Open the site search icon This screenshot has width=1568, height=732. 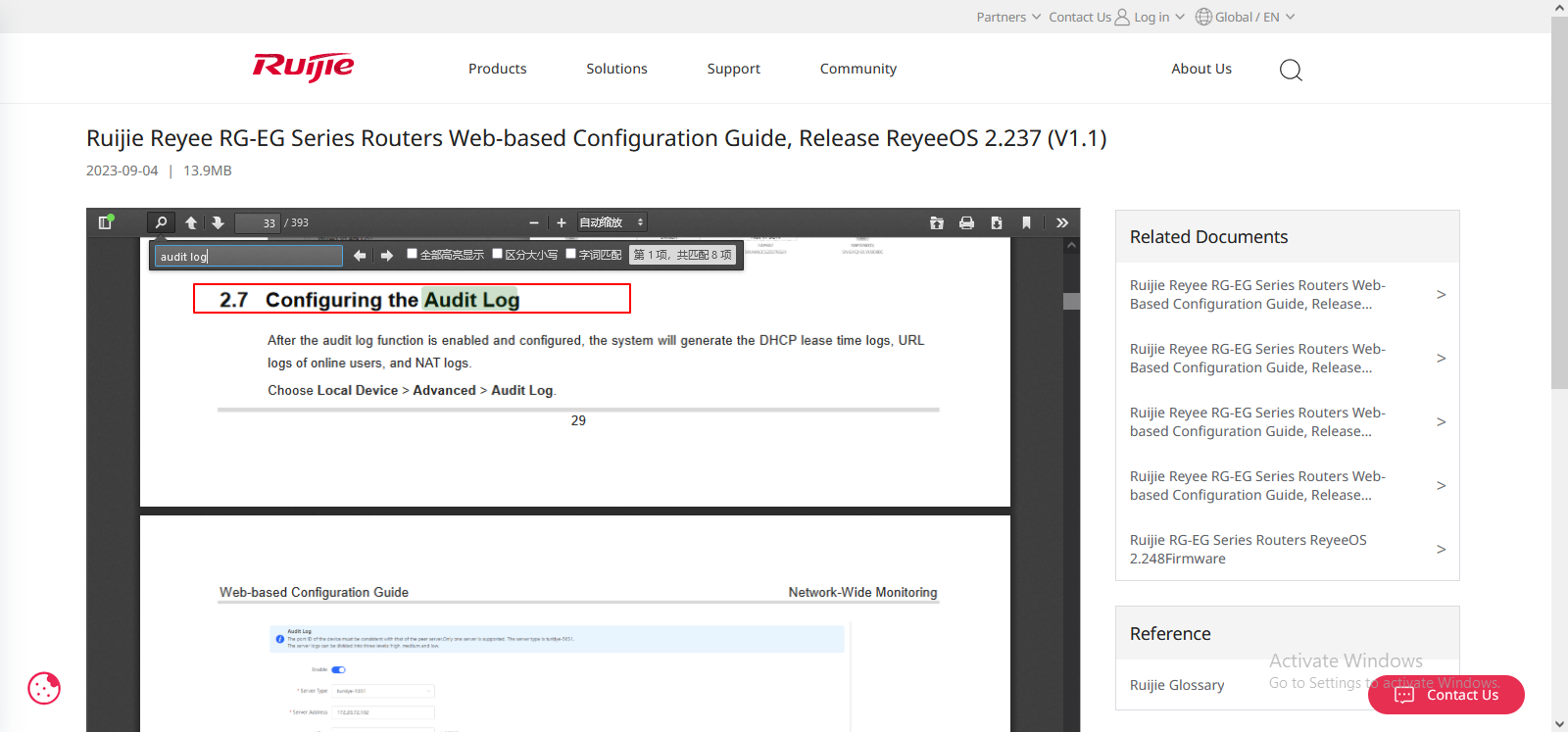(1291, 70)
